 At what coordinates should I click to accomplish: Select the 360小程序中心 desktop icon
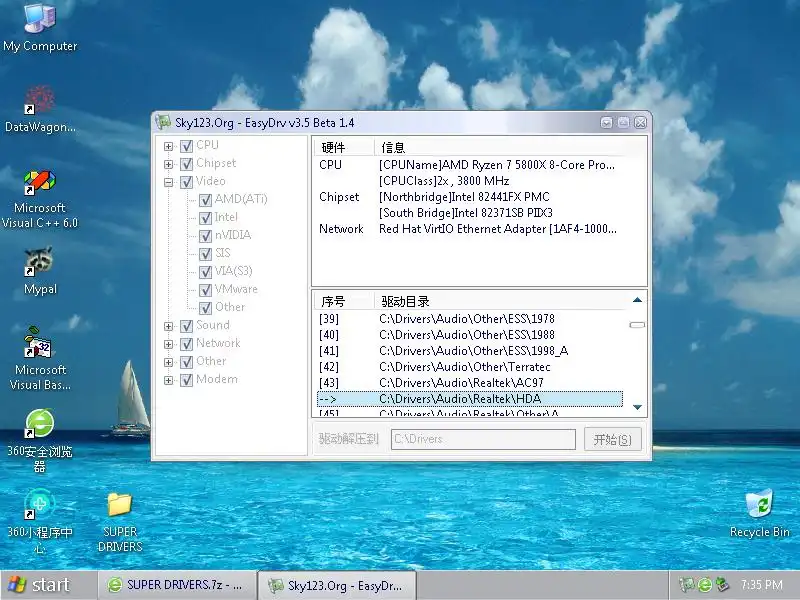(x=40, y=520)
